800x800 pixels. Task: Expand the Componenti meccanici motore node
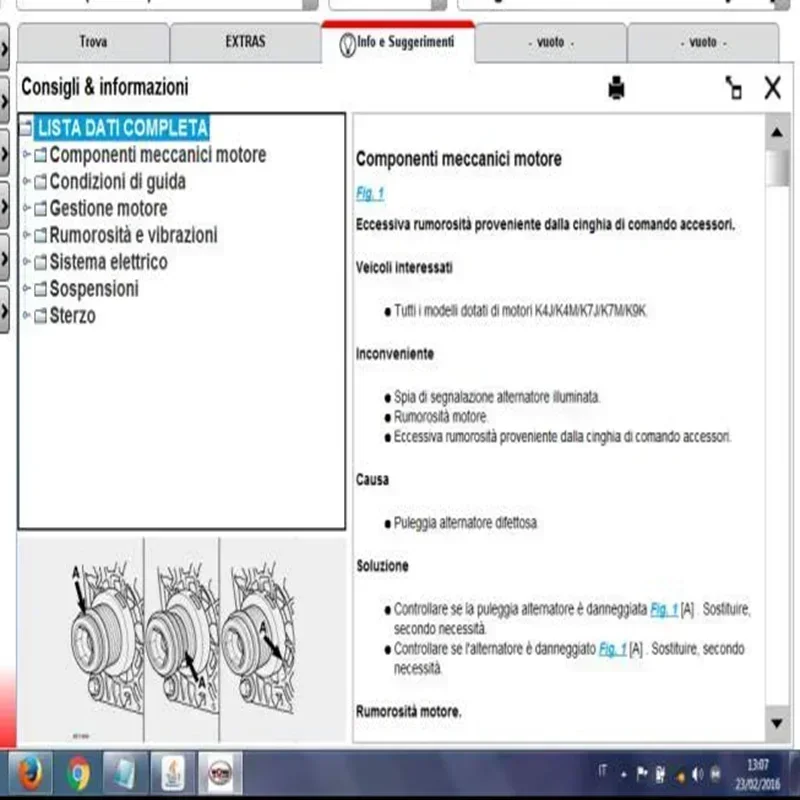(x=26, y=155)
